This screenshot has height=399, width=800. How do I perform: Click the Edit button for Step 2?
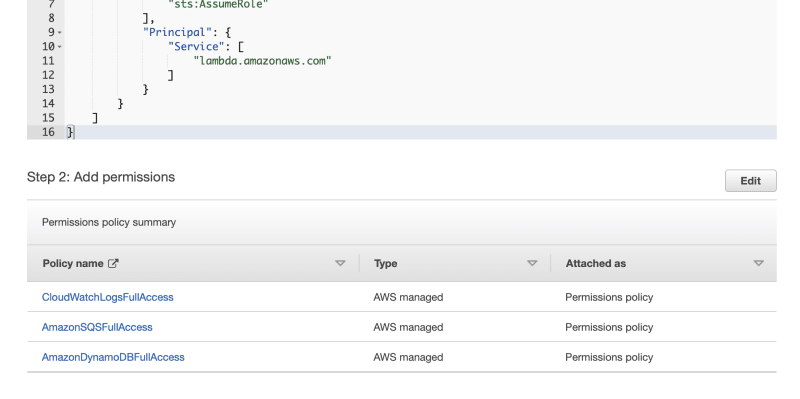tap(751, 181)
